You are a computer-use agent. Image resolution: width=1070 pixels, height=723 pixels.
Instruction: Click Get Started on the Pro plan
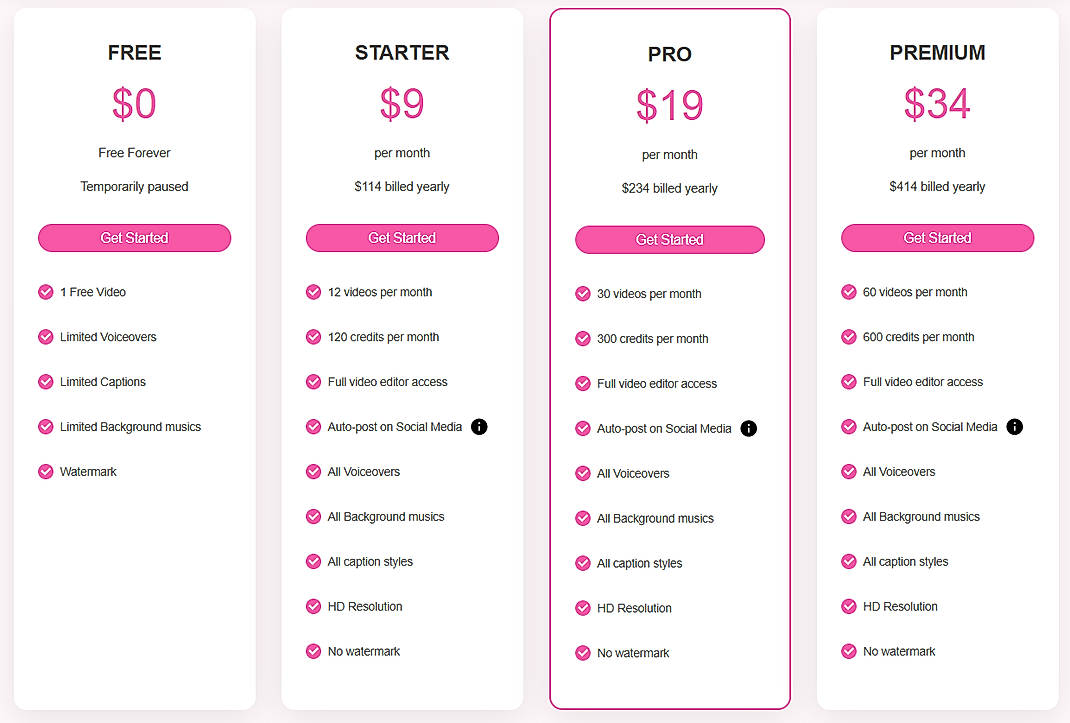coord(670,240)
